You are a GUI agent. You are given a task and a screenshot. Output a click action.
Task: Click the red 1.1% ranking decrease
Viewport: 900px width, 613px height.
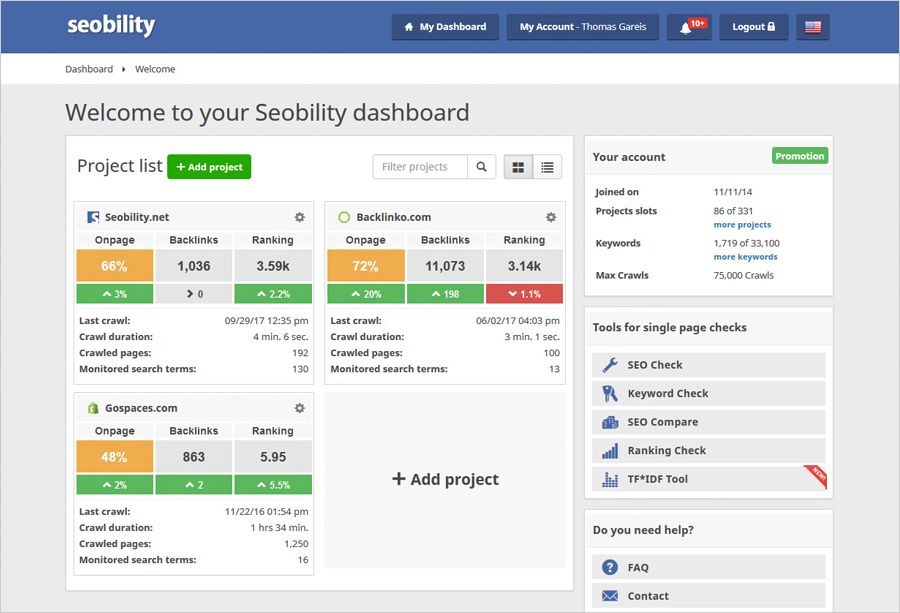[525, 294]
